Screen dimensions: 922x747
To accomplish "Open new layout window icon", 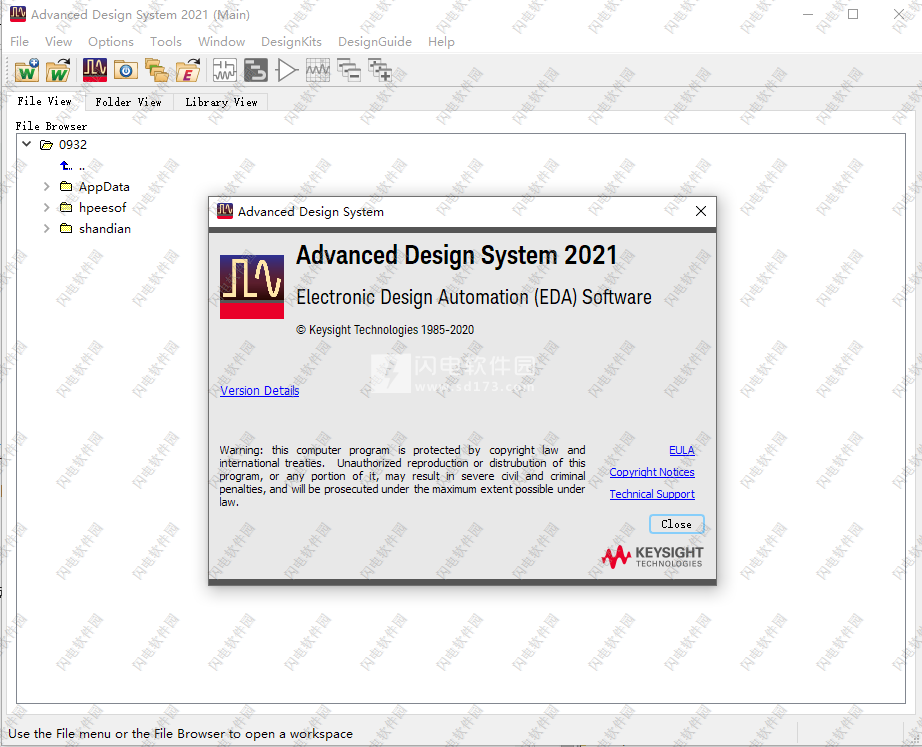I will (256, 71).
